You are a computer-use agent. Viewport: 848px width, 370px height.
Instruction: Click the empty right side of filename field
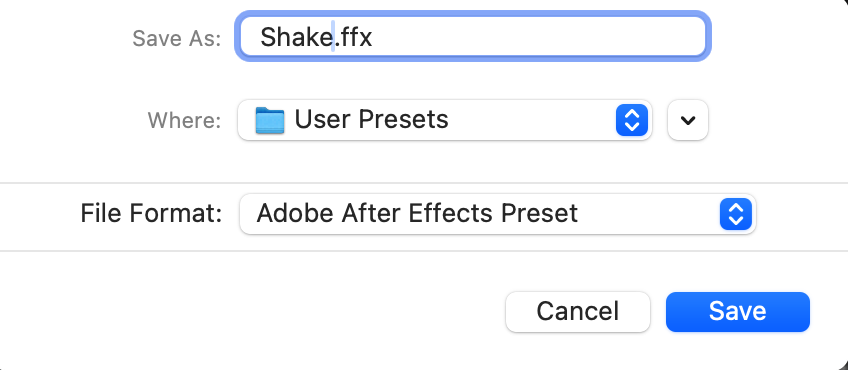click(541, 37)
